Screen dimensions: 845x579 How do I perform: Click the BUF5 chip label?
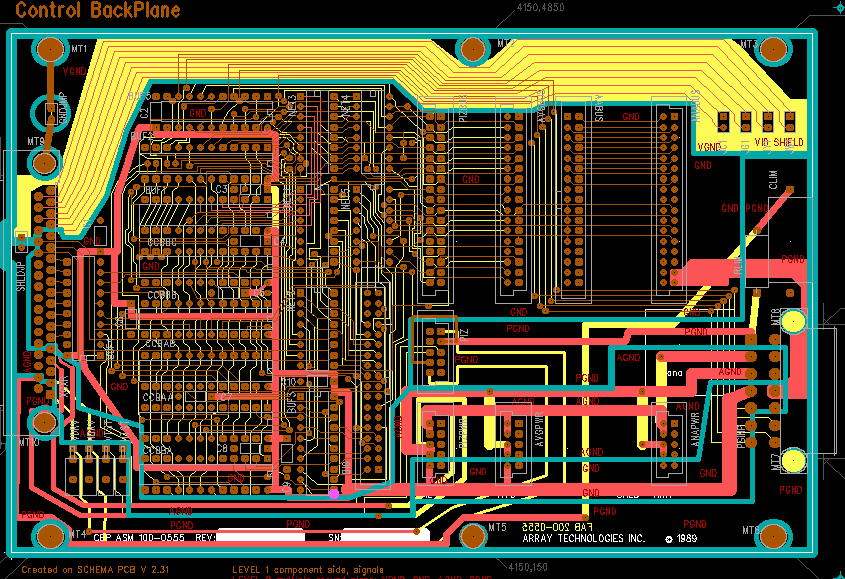tap(139, 96)
